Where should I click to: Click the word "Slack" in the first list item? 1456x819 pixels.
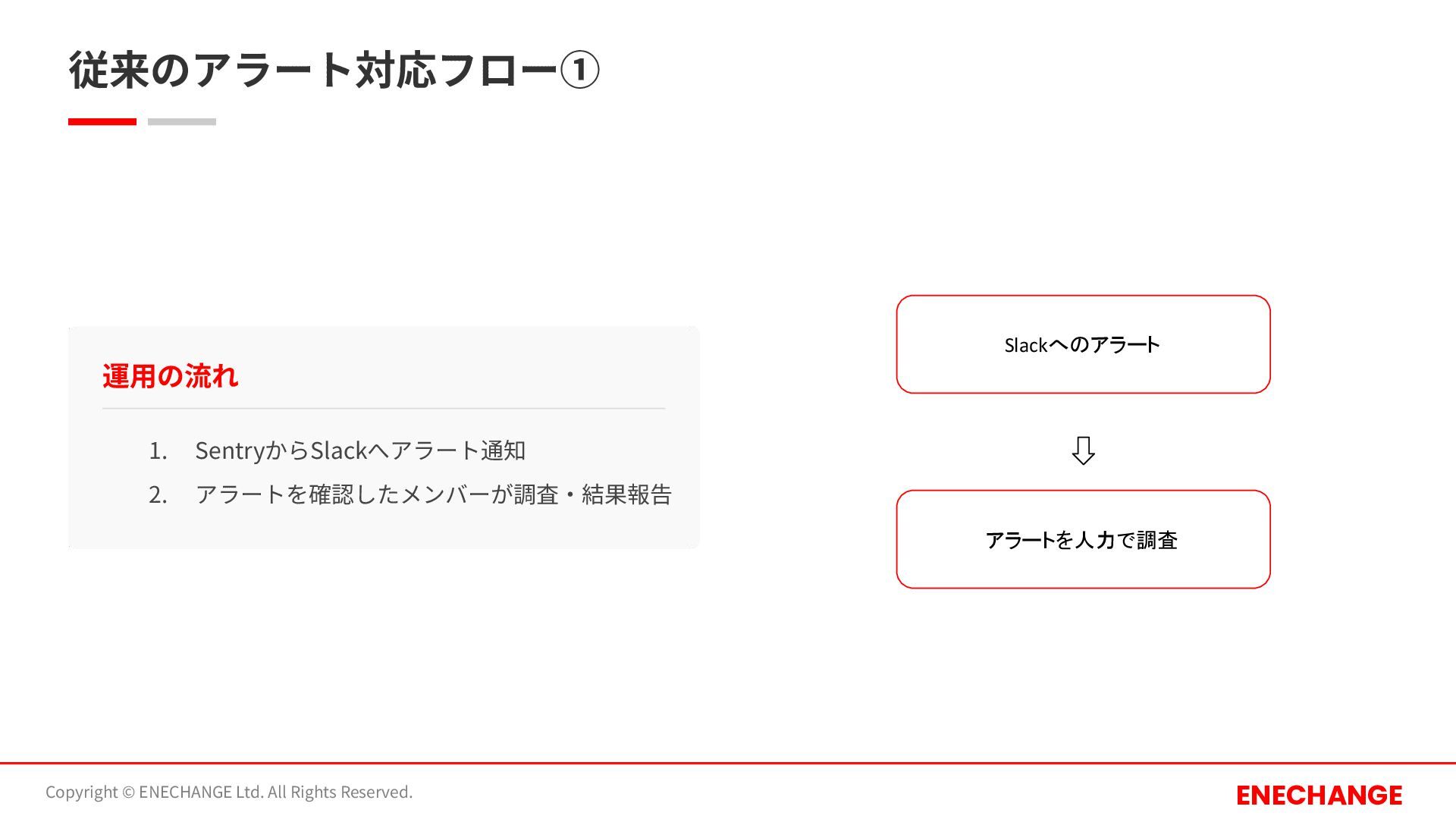point(339,450)
